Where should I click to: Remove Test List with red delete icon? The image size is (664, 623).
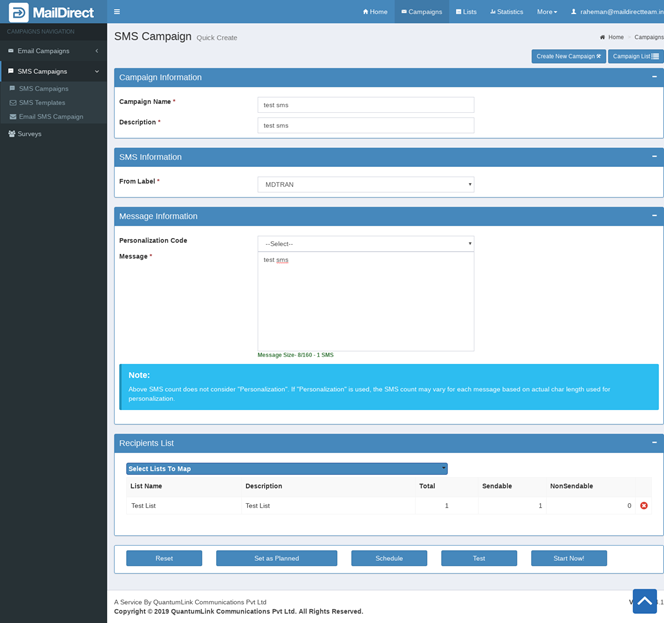643,506
